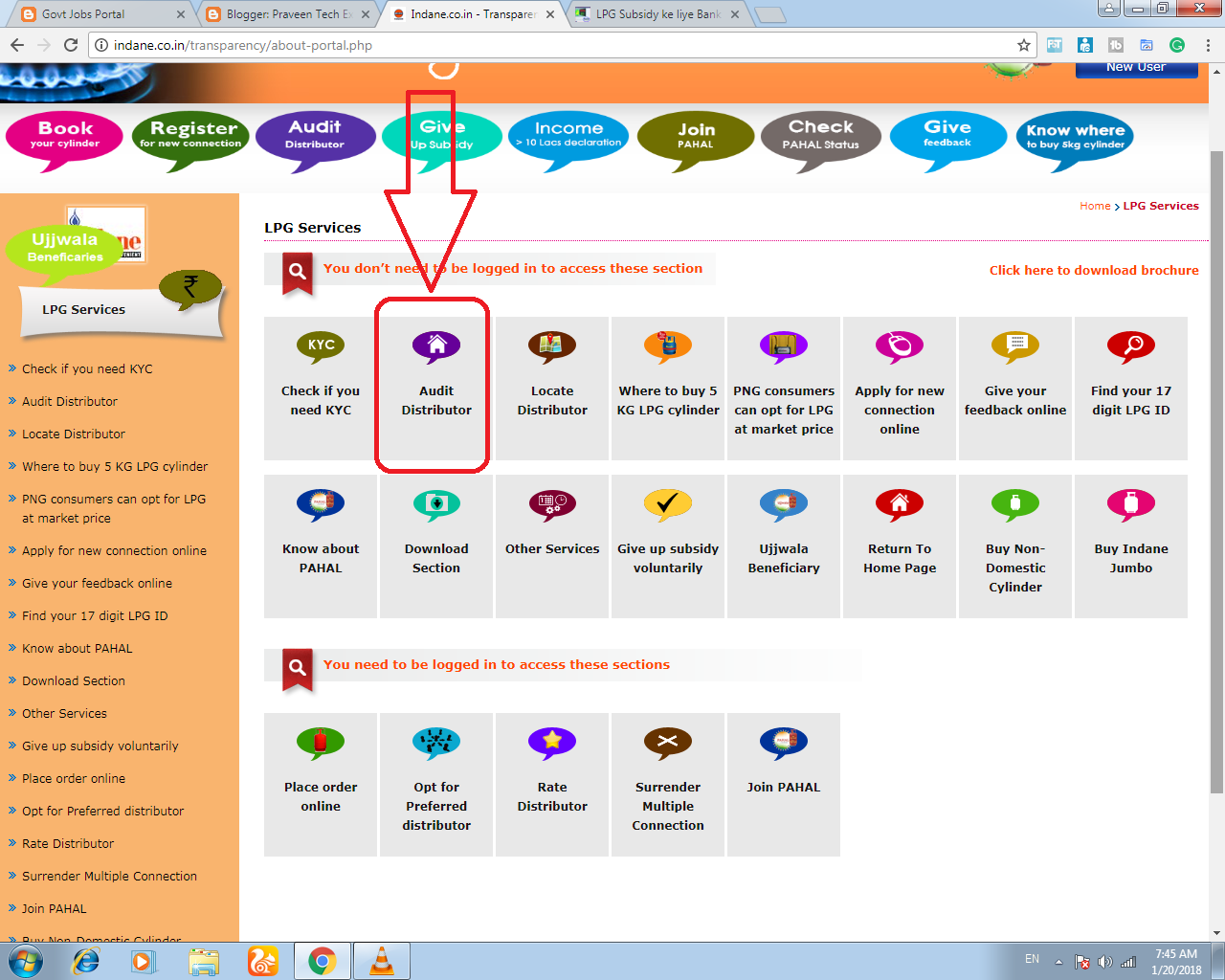Open sidebar link Locate Distributor
Screen dimensions: 1225x980
coord(74,434)
